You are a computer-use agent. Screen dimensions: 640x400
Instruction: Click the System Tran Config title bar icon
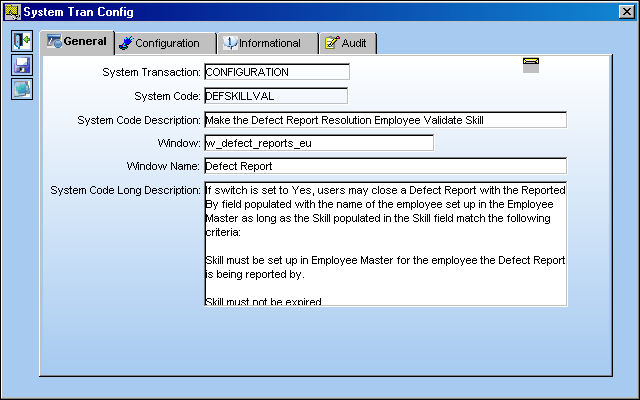[13, 12]
